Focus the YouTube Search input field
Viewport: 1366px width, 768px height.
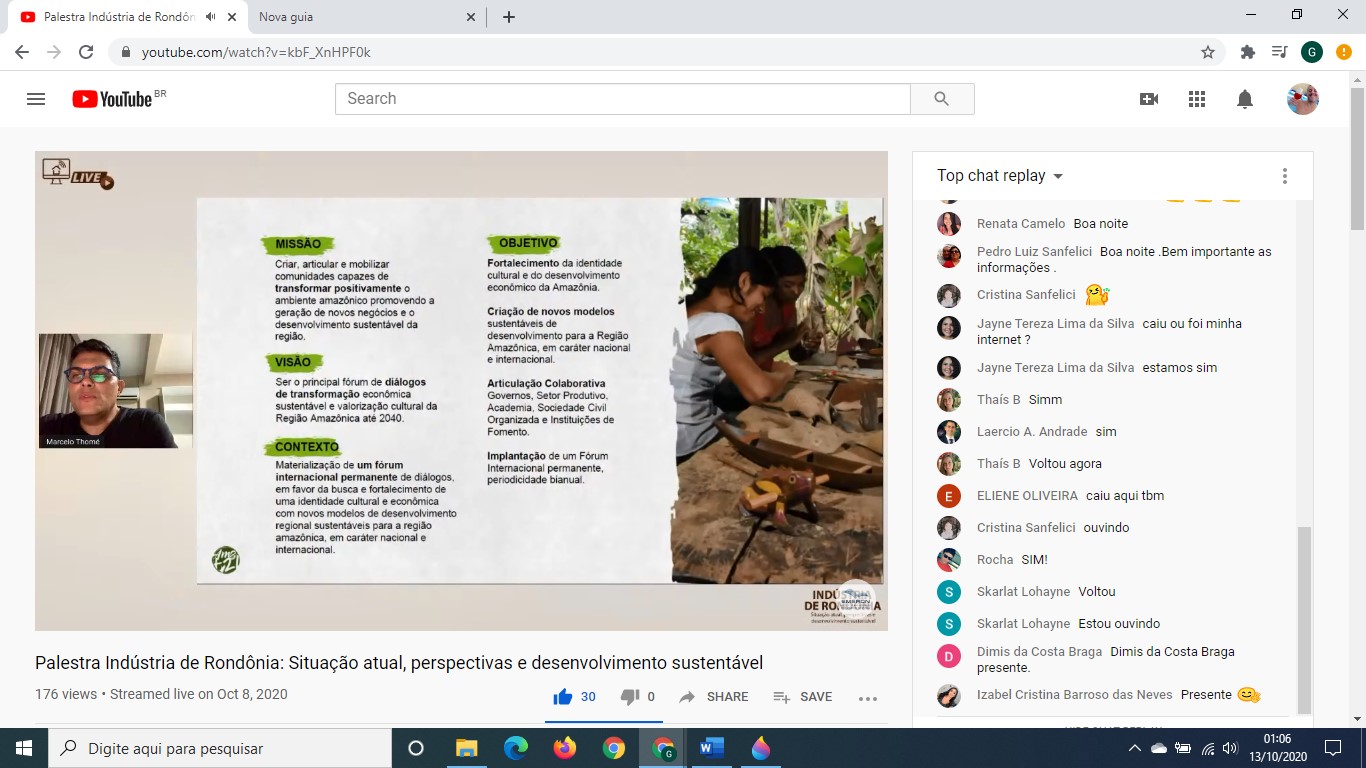point(622,99)
